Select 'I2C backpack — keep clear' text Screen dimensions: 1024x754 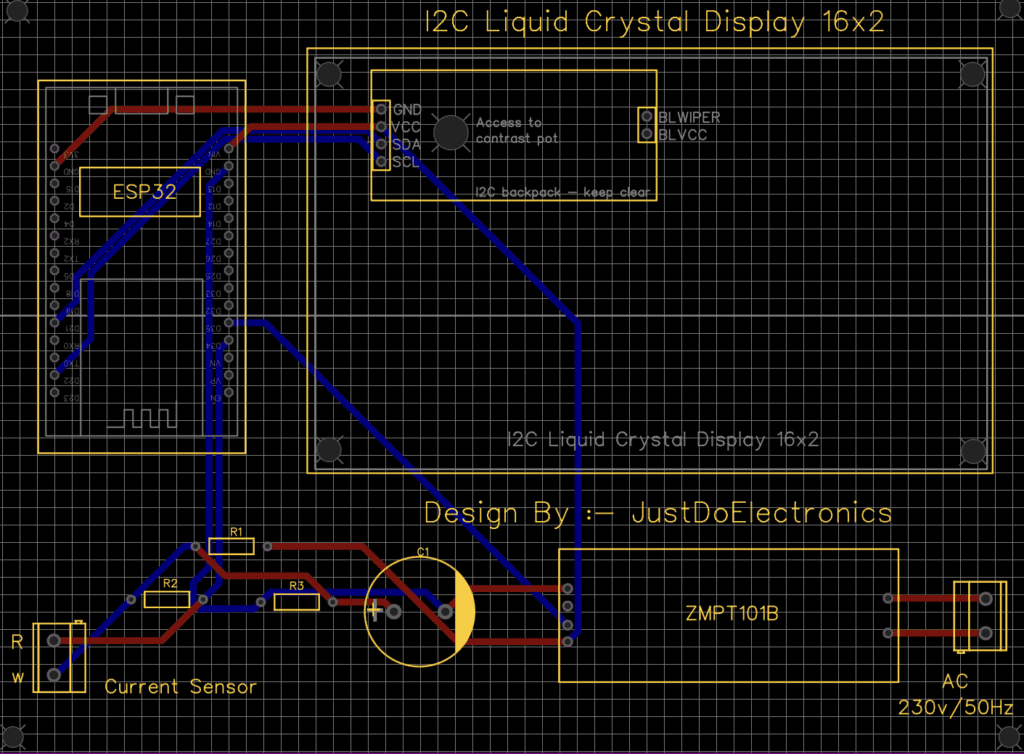tap(562, 192)
